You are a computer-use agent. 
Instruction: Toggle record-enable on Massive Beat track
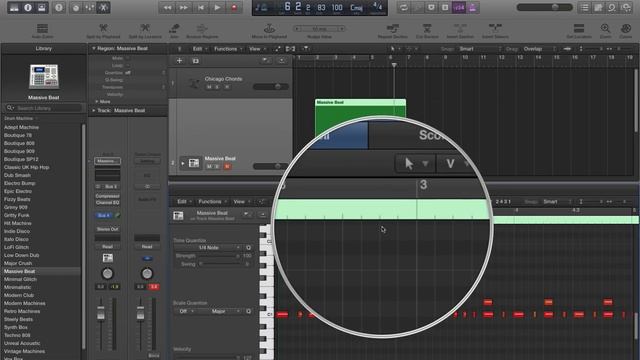point(227,167)
